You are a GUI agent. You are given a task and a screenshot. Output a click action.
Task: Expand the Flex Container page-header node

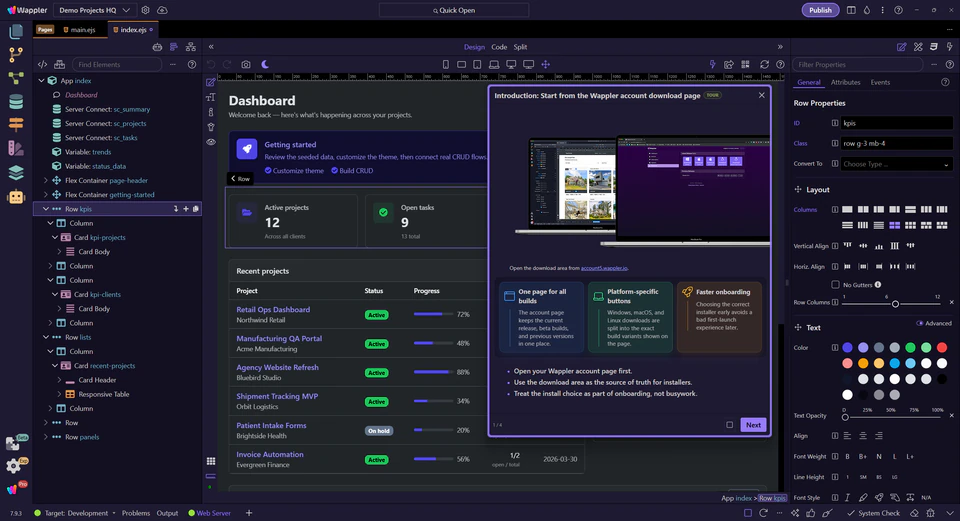46,181
